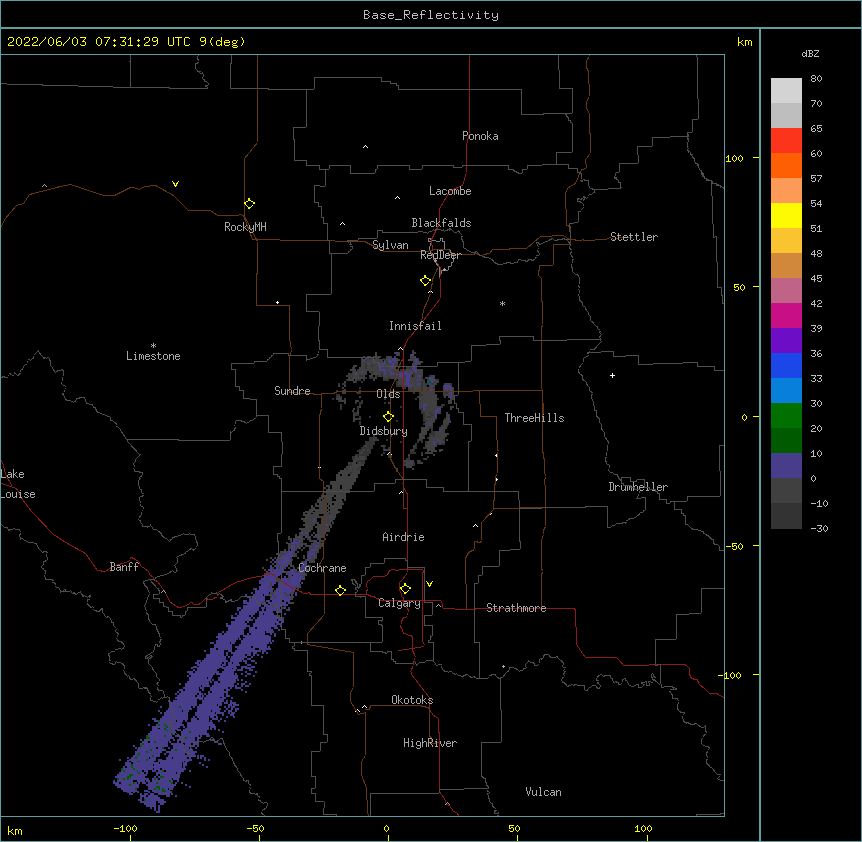
Task: Pick the light grey top swatch of the legend
Action: [786, 91]
